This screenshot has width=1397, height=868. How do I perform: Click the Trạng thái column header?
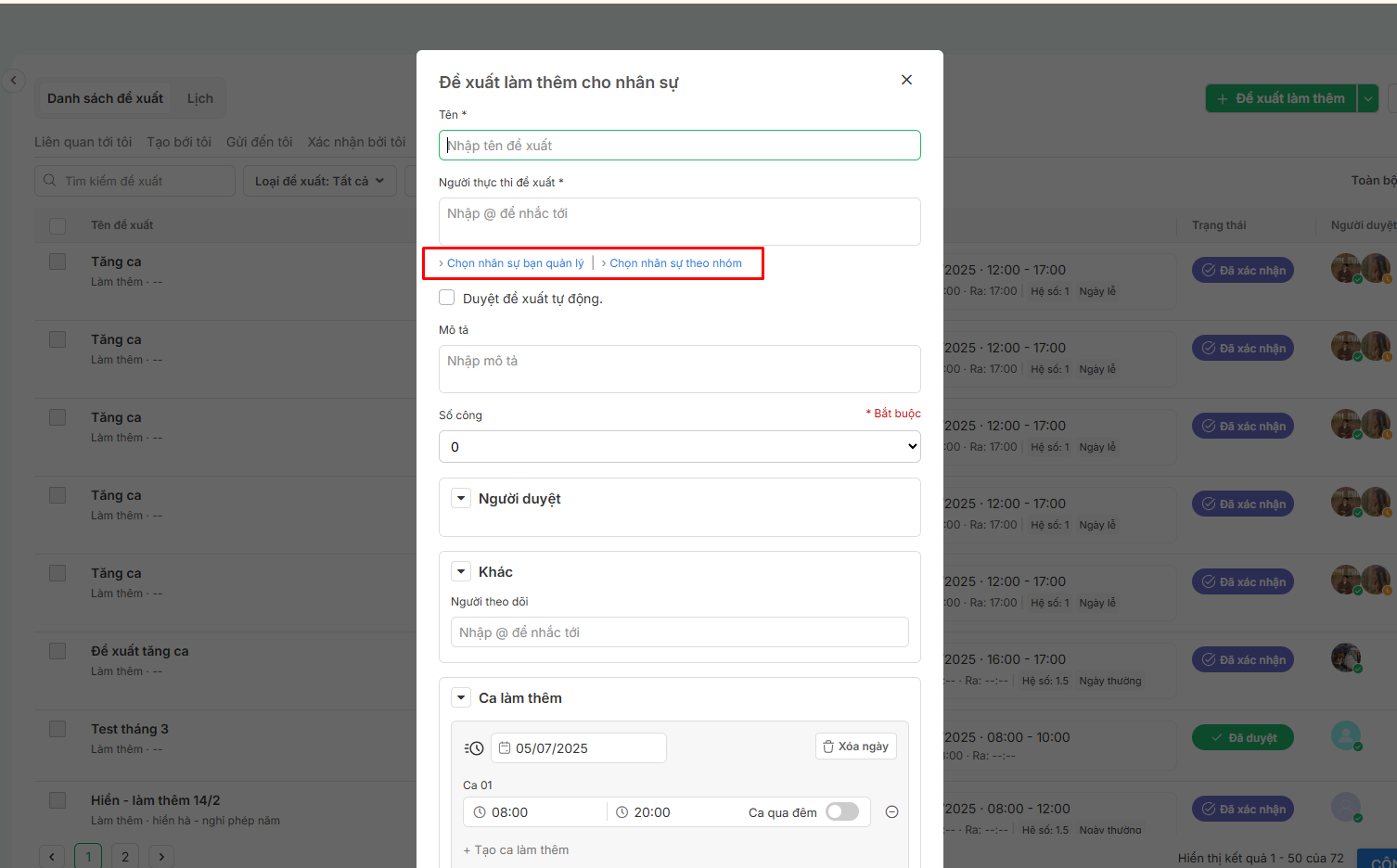pos(1219,225)
